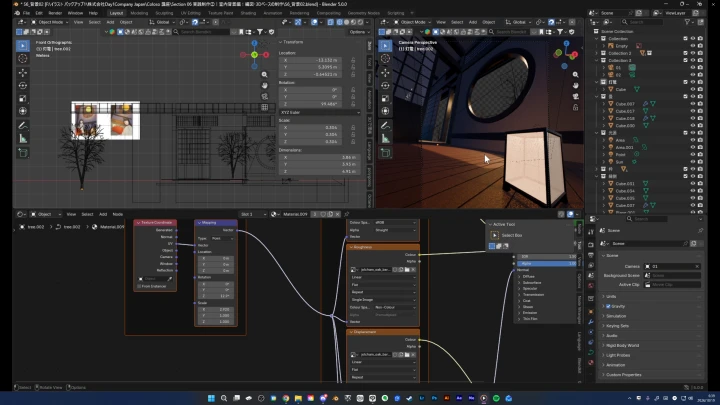Viewport: 720px width, 405px height.
Task: Adjust the IOR slider in shader node
Action: click(546, 257)
